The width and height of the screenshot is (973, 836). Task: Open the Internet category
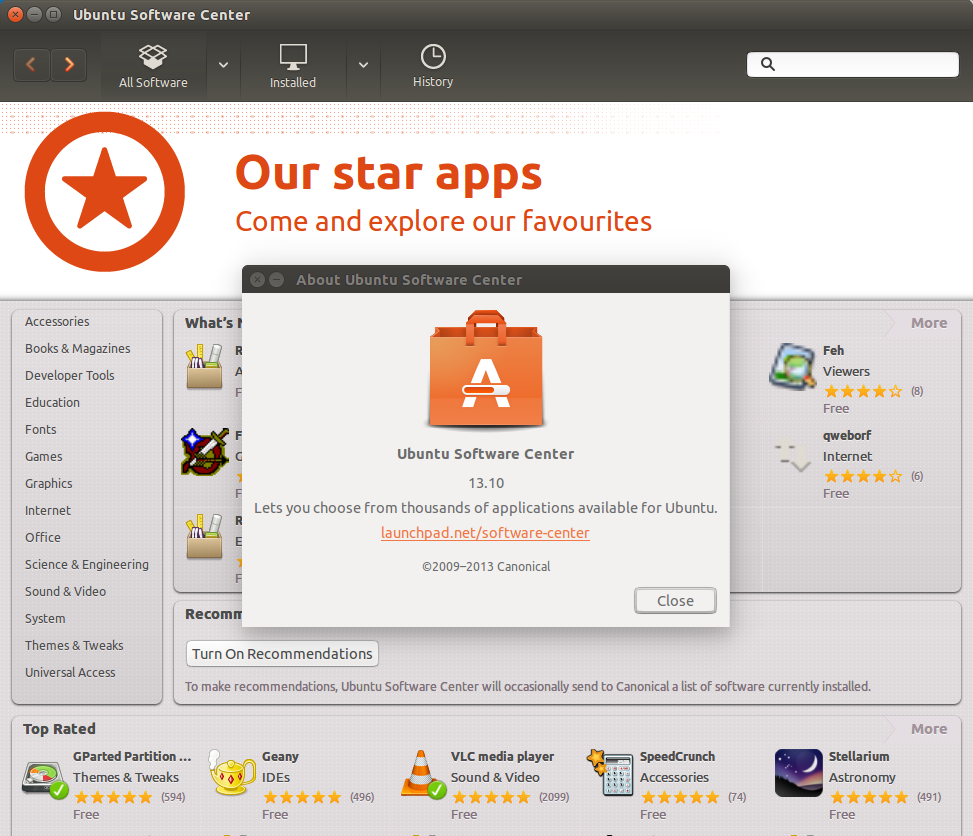coord(48,511)
